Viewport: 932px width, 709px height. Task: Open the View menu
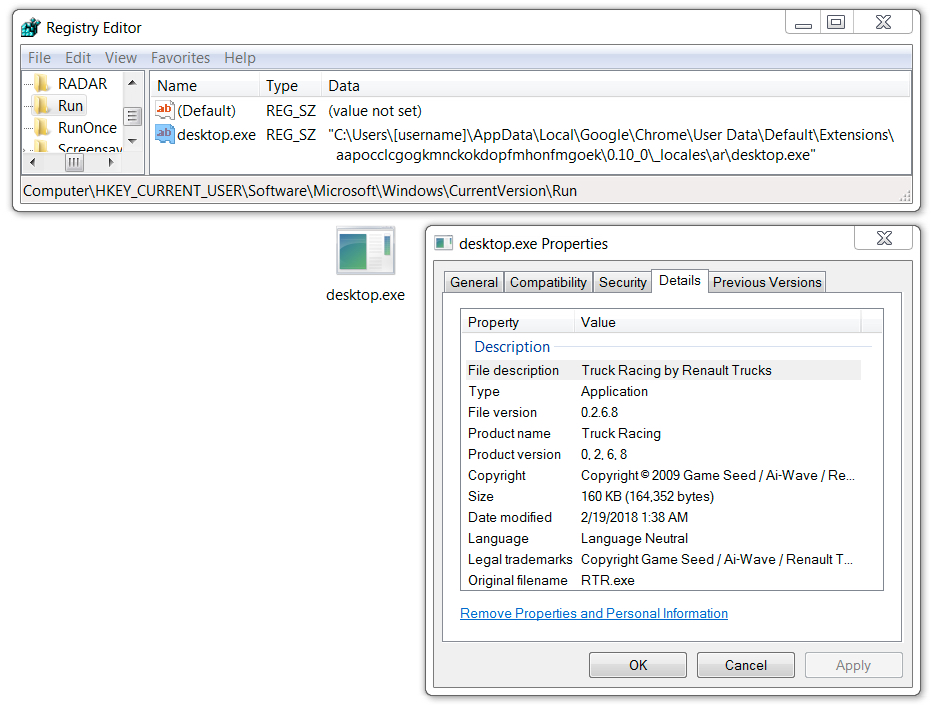pos(121,58)
